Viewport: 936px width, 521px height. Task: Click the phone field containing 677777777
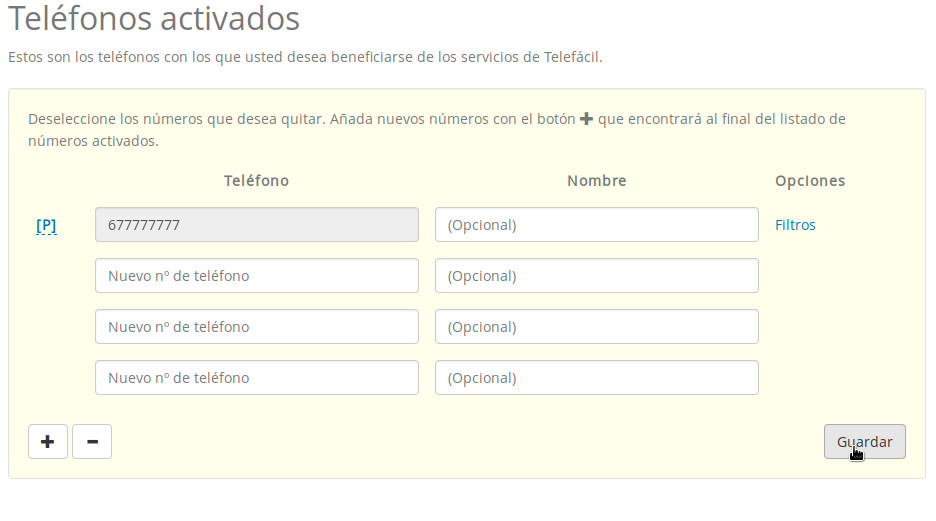[256, 225]
